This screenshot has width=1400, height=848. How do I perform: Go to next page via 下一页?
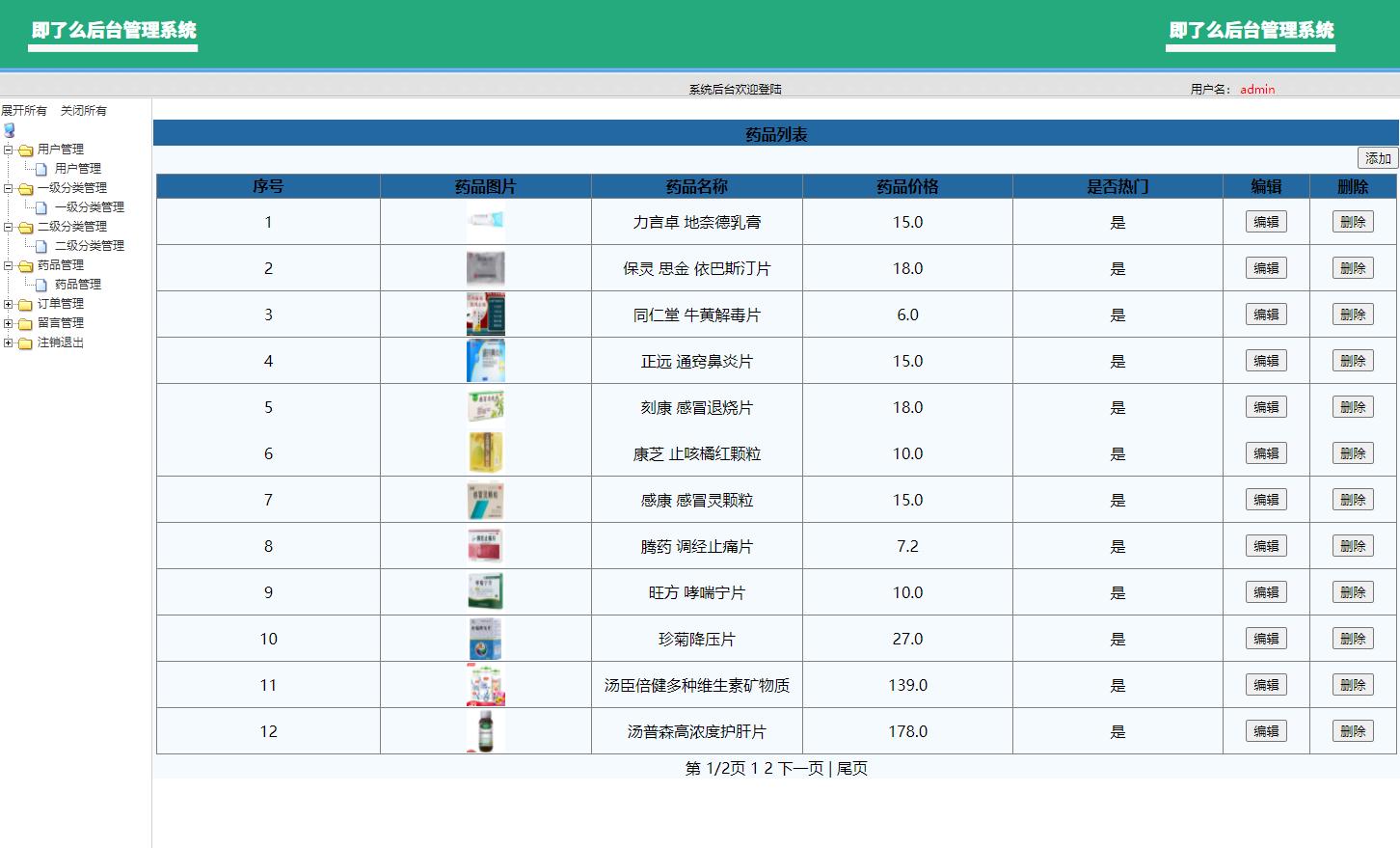[x=800, y=769]
